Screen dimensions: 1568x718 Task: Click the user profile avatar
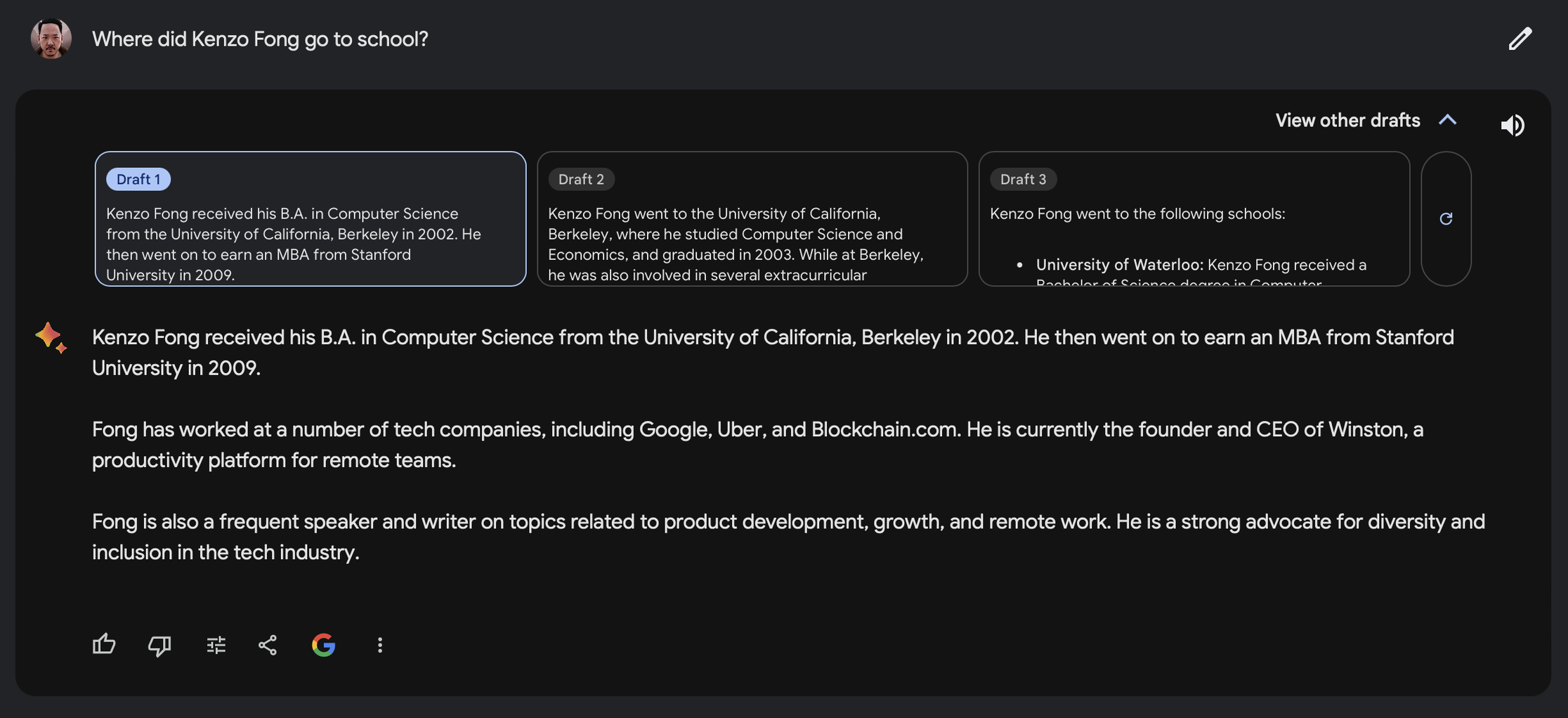click(51, 39)
